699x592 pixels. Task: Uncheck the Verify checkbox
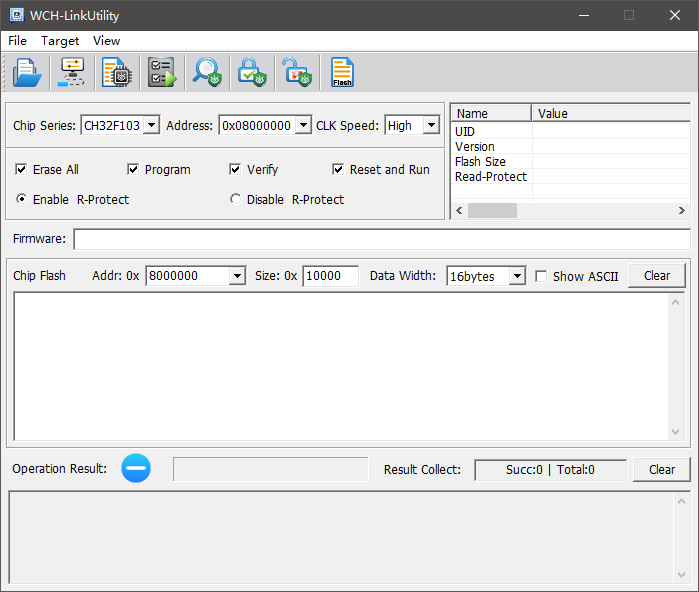point(235,169)
